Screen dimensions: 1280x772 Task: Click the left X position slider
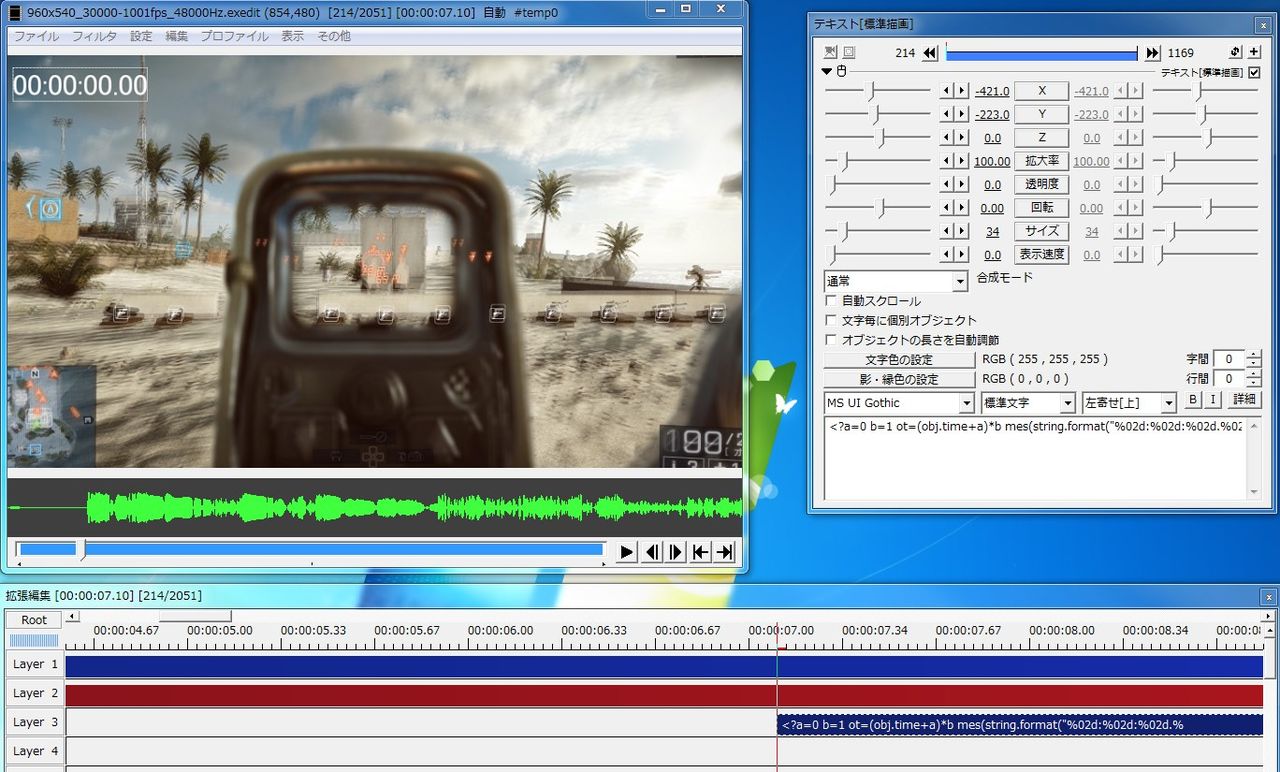coord(877,91)
